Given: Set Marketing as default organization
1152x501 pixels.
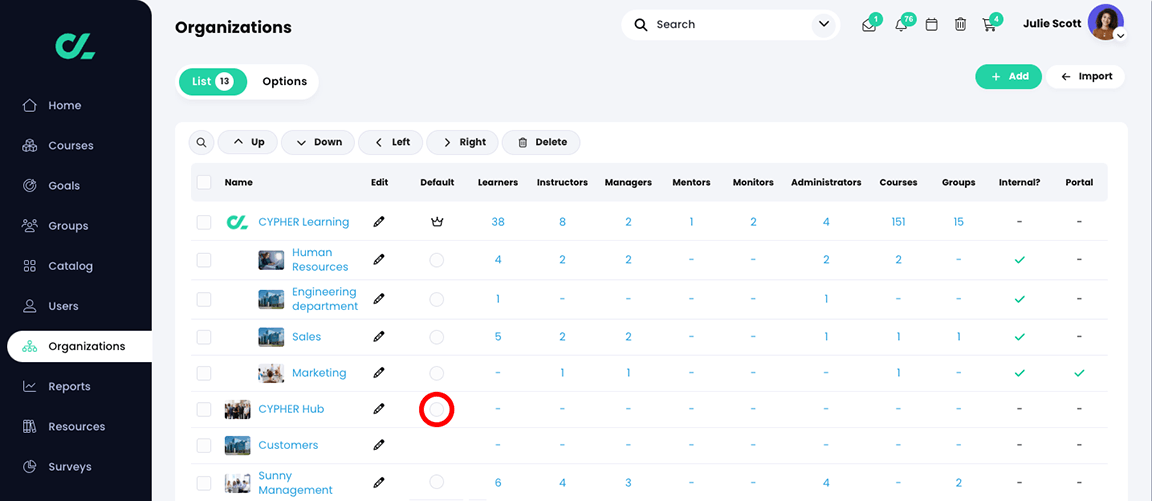Looking at the screenshot, I should [x=436, y=373].
